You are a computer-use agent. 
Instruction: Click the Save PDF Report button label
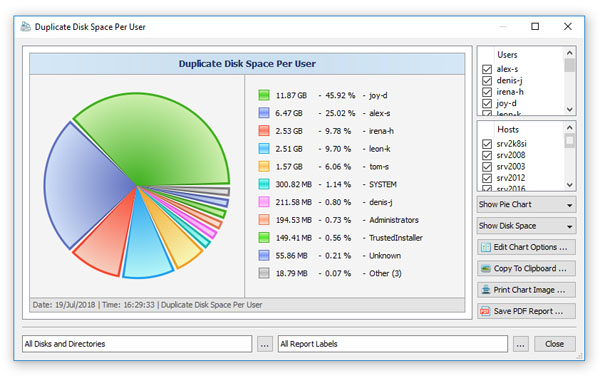528,311
